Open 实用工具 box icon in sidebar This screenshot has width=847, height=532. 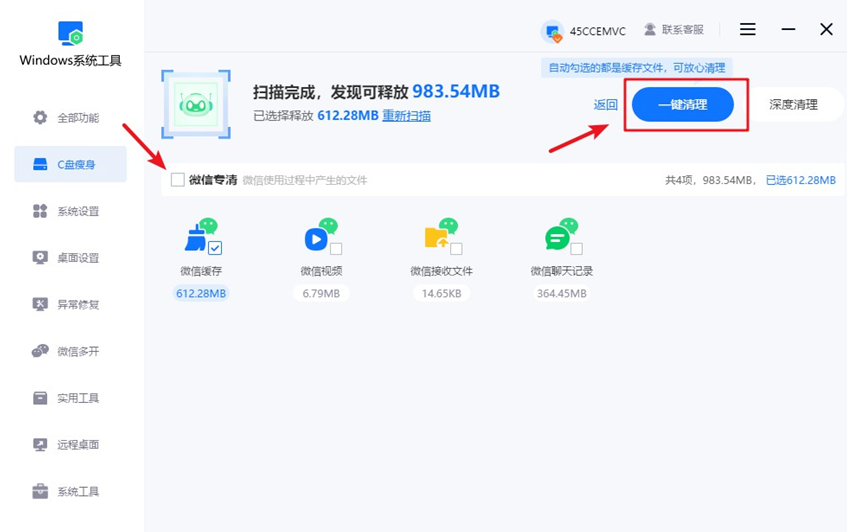[x=40, y=398]
